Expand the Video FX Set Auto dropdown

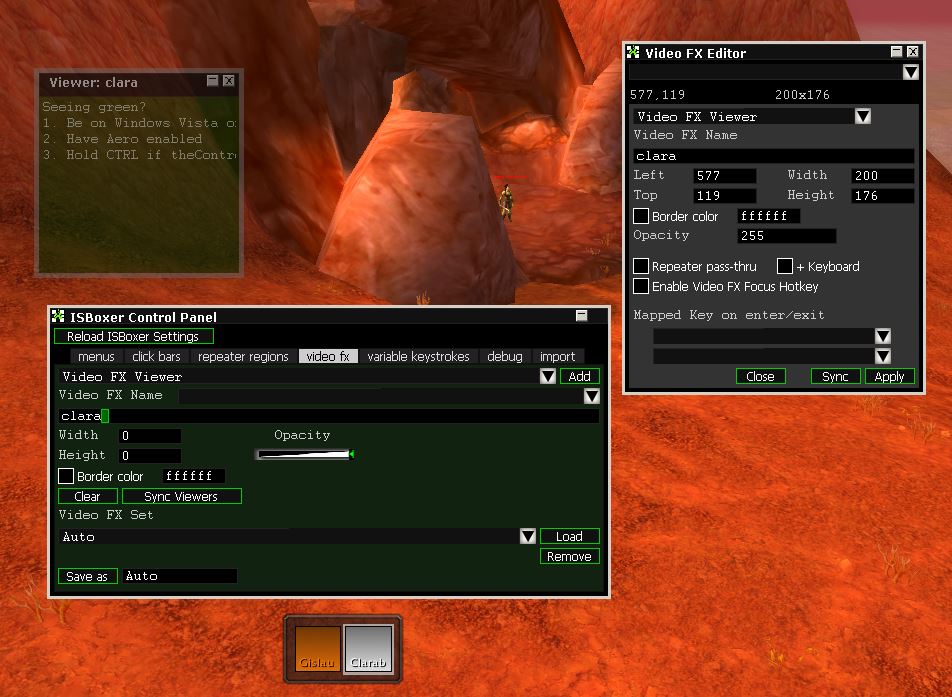click(528, 536)
